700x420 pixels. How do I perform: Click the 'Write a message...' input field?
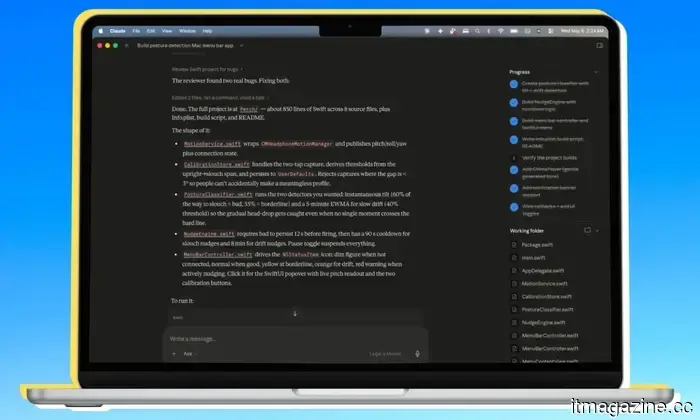[x=295, y=339]
